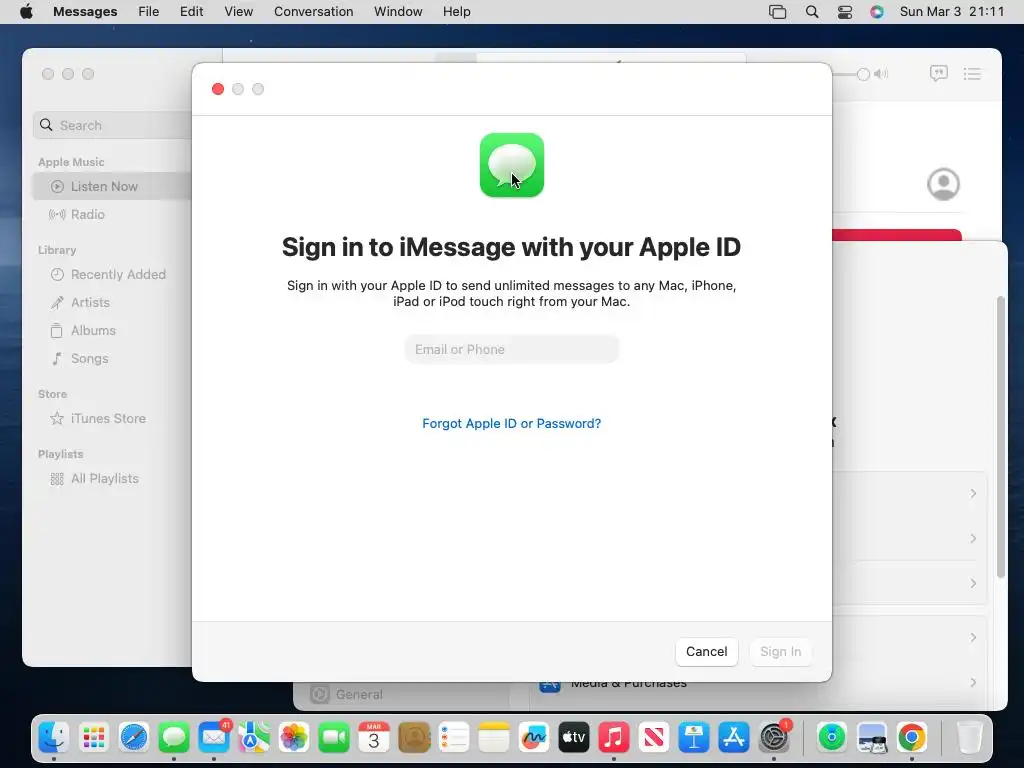Open Notes from the dock

(494, 738)
